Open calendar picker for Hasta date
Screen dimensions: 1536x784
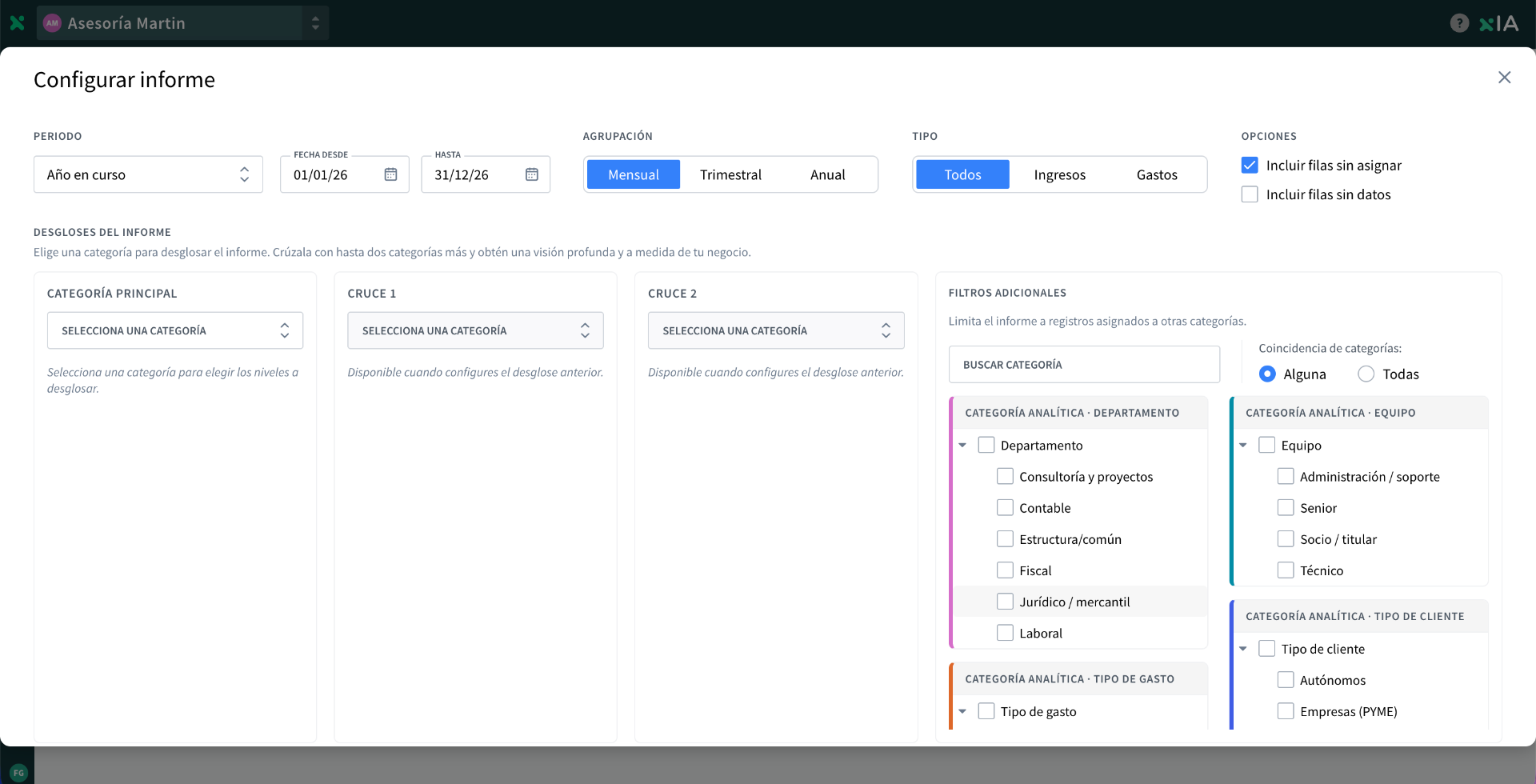pos(531,174)
